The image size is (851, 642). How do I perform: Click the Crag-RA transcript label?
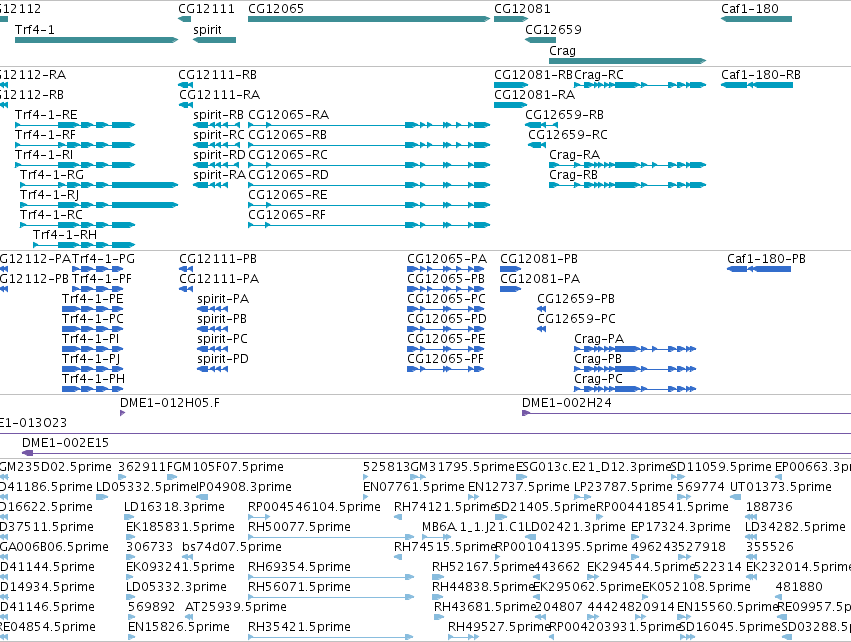pos(575,155)
